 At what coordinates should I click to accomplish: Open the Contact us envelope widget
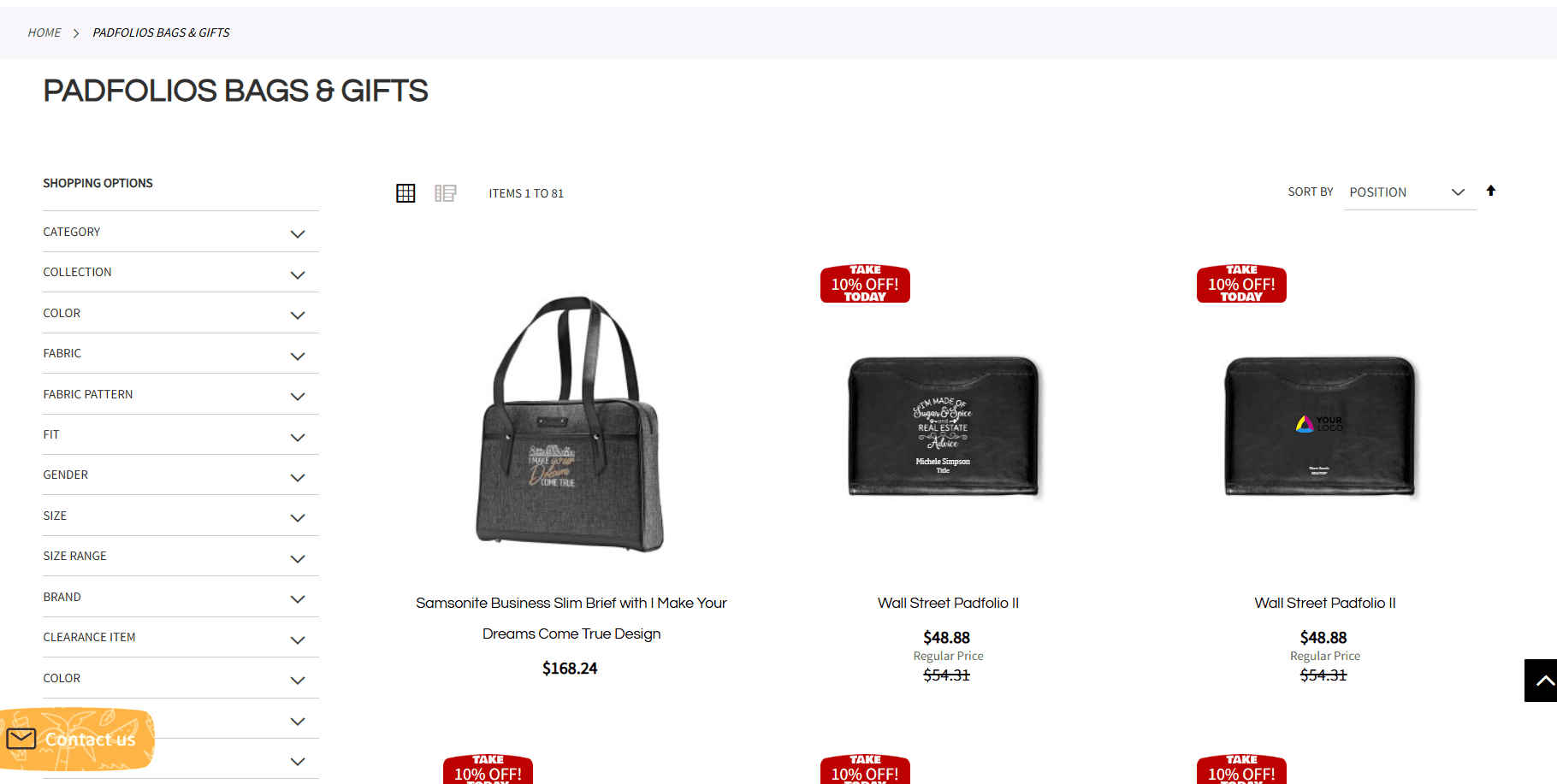[77, 739]
